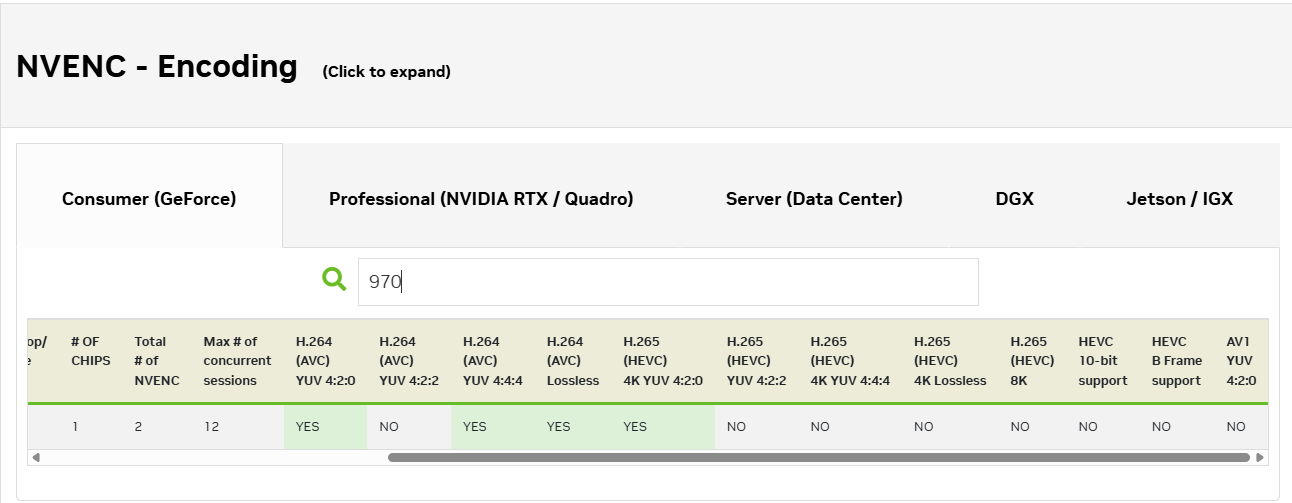
Task: Click the YES cell under H.264 Lossless
Action: pos(558,427)
